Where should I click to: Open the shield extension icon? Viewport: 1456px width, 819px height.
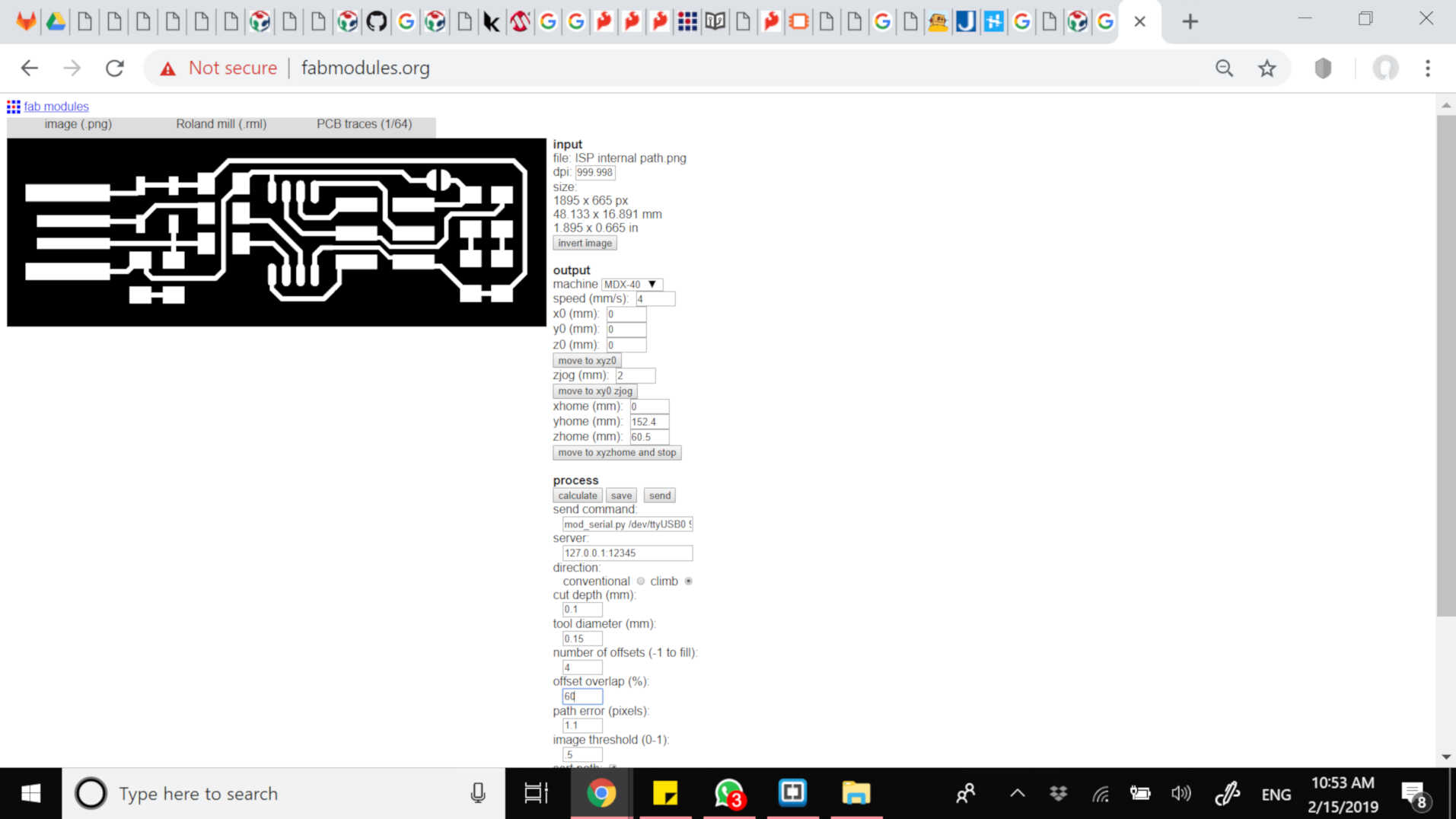click(1323, 68)
